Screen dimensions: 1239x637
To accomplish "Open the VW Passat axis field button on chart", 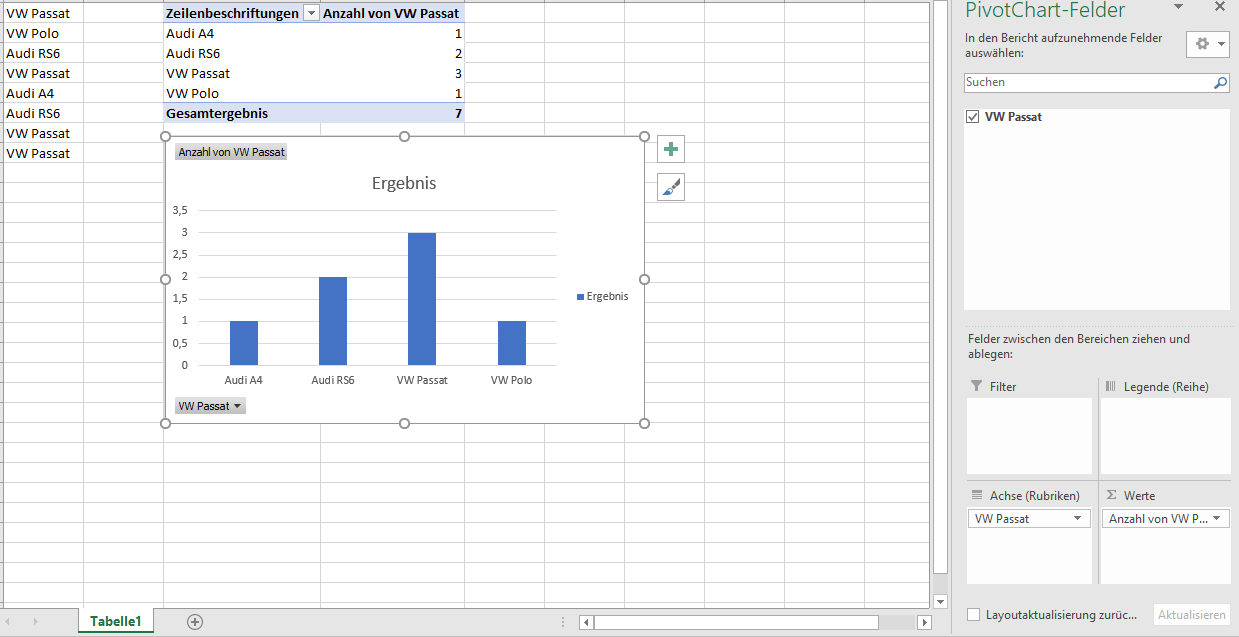I will (210, 406).
